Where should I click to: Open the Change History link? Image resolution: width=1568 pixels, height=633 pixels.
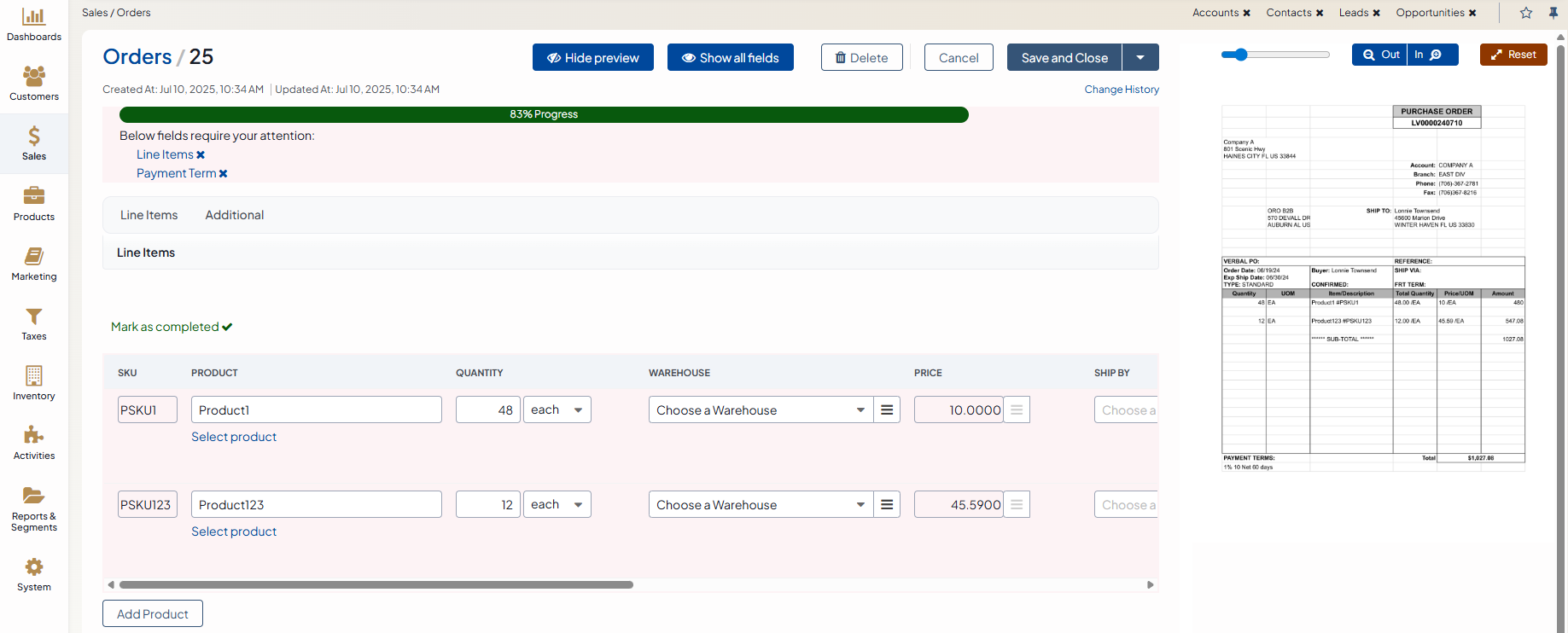coord(1122,90)
